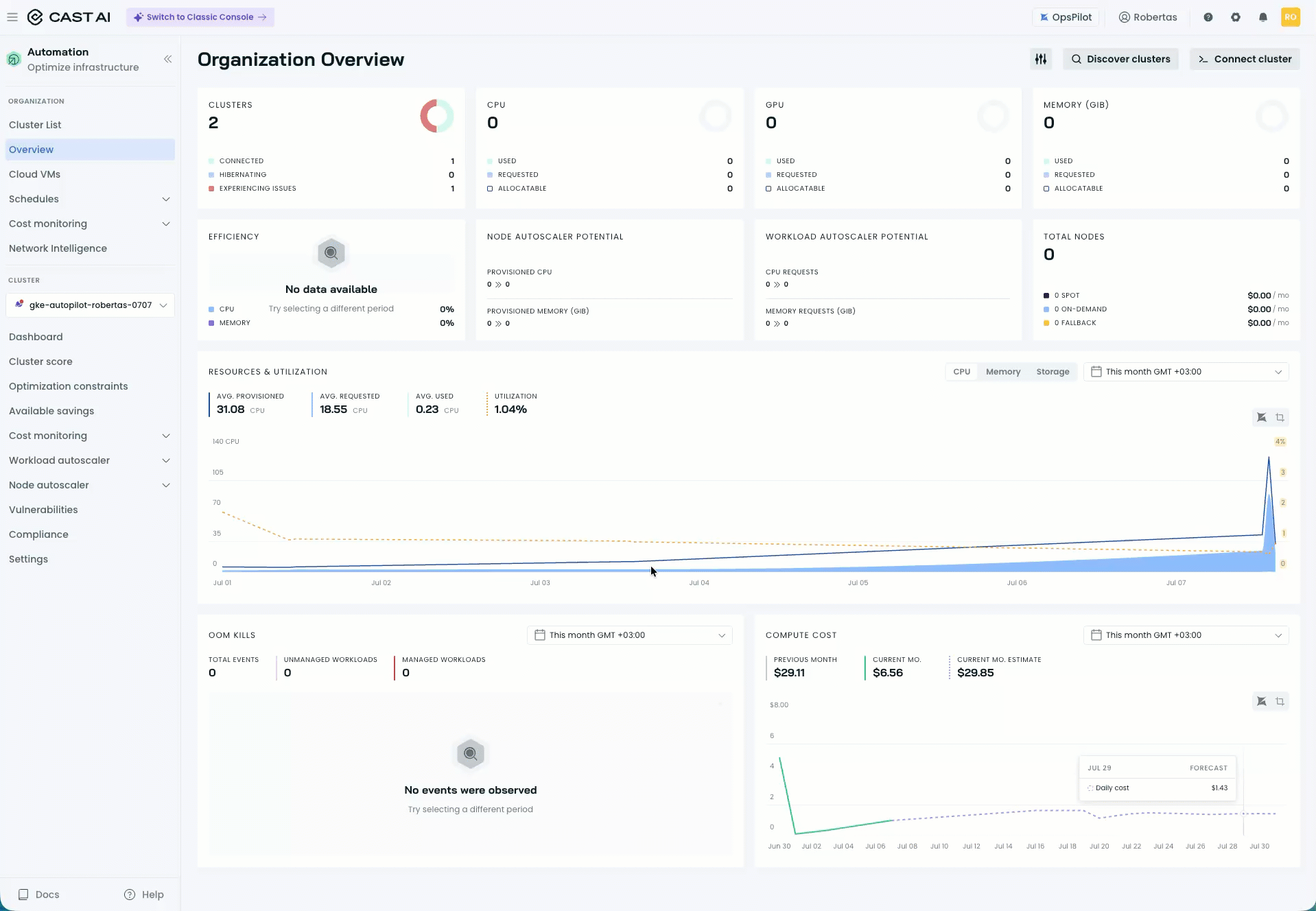Click crop icon on Resources & Utilization chart
The width and height of the screenshot is (1316, 911).
tap(1280, 418)
